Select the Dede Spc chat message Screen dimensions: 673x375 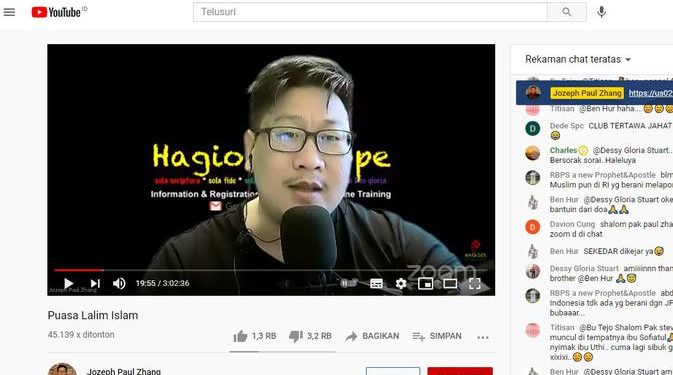[x=599, y=130]
